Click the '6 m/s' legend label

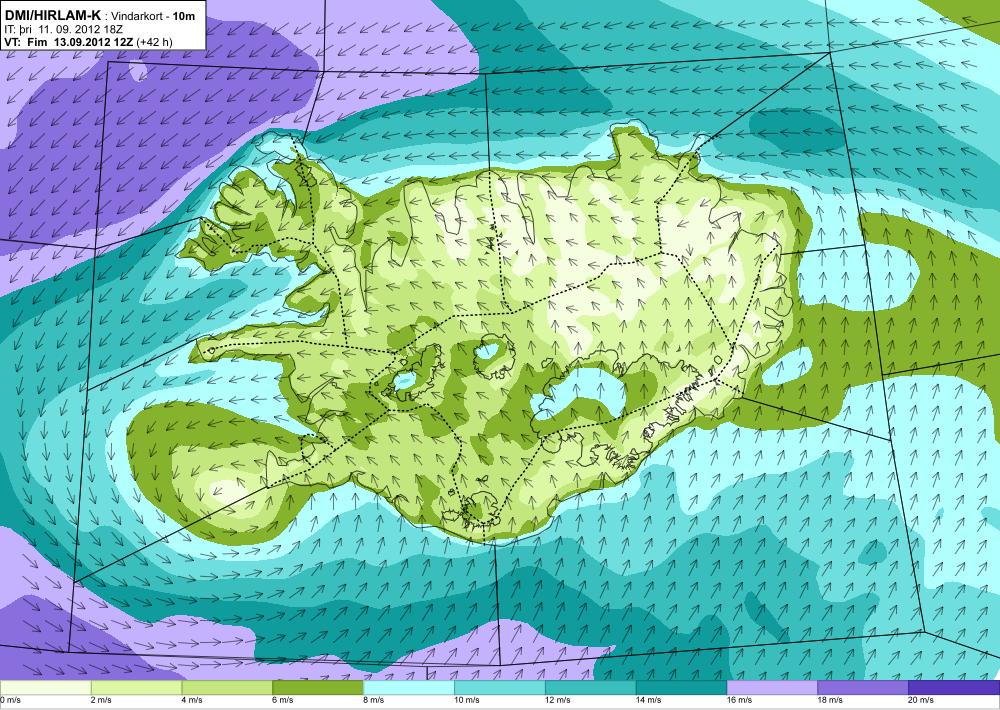[283, 700]
